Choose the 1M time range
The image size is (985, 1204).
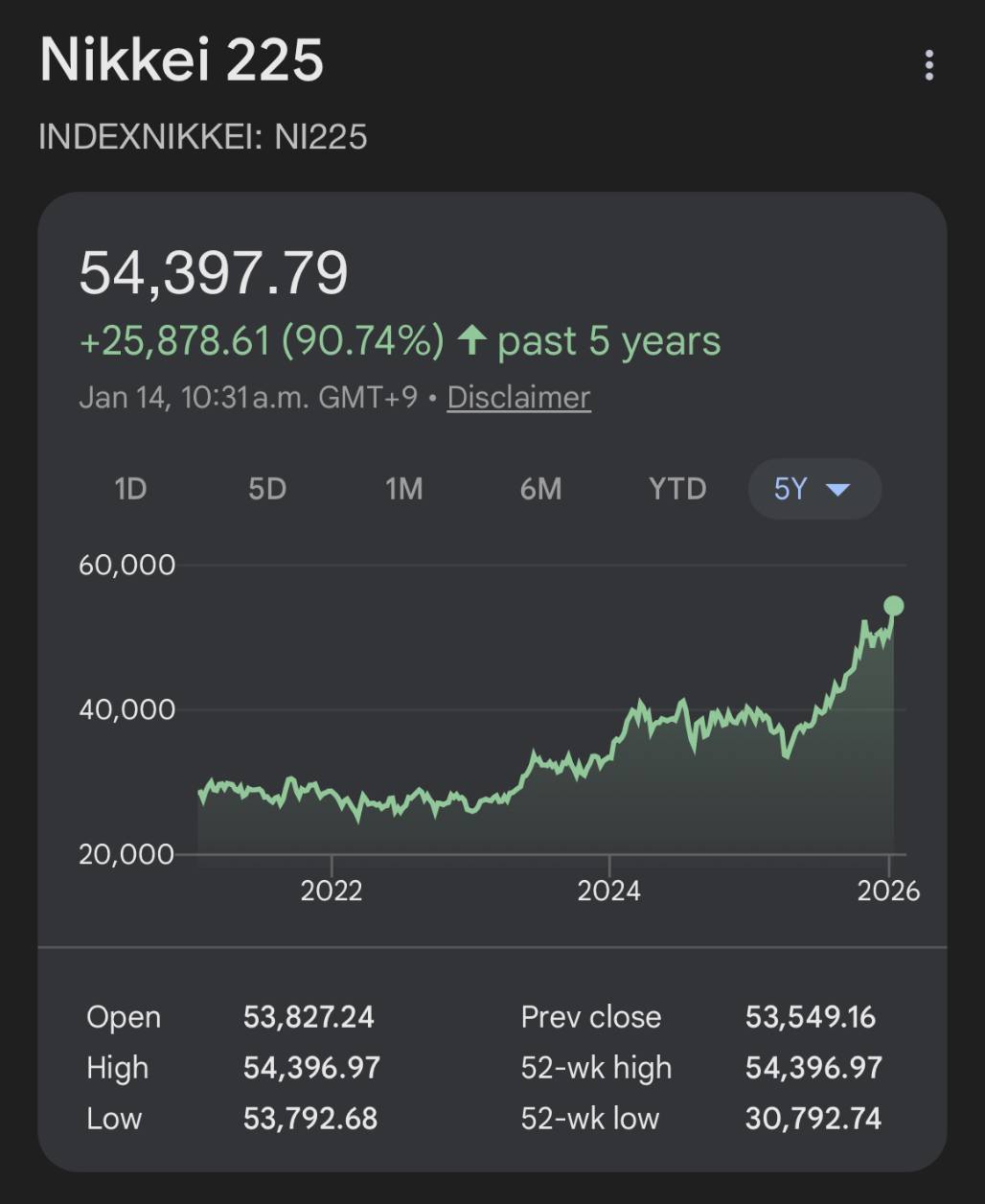click(x=403, y=489)
